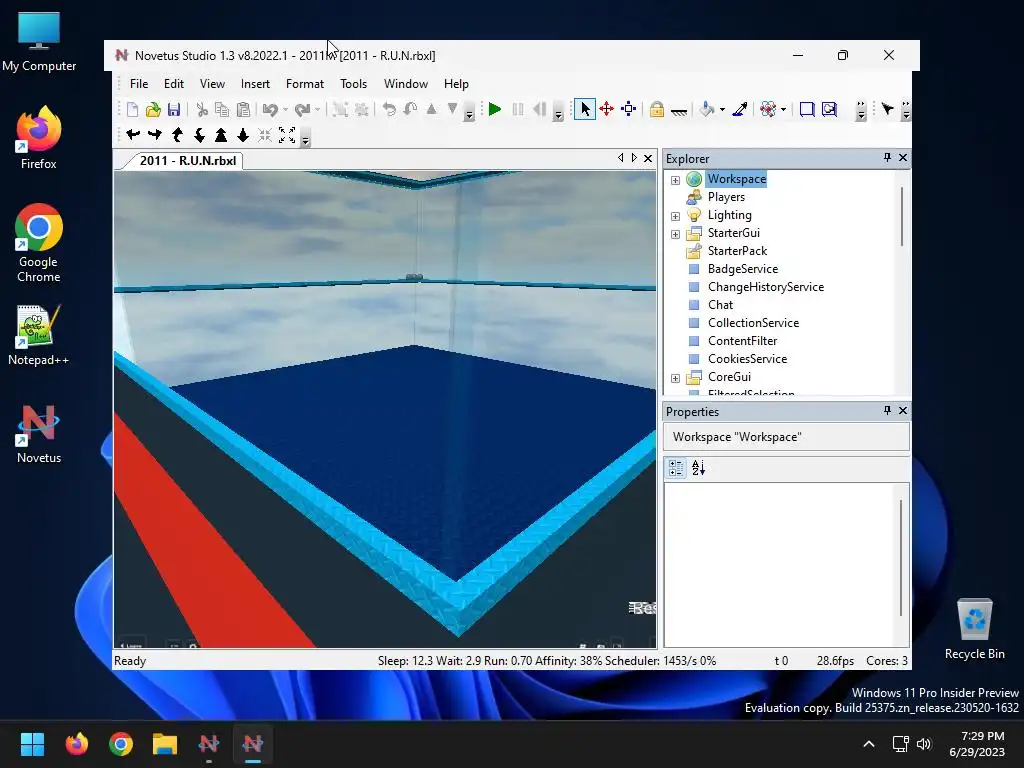Open the Format menu
1024x768 pixels.
pyautogui.click(x=305, y=84)
